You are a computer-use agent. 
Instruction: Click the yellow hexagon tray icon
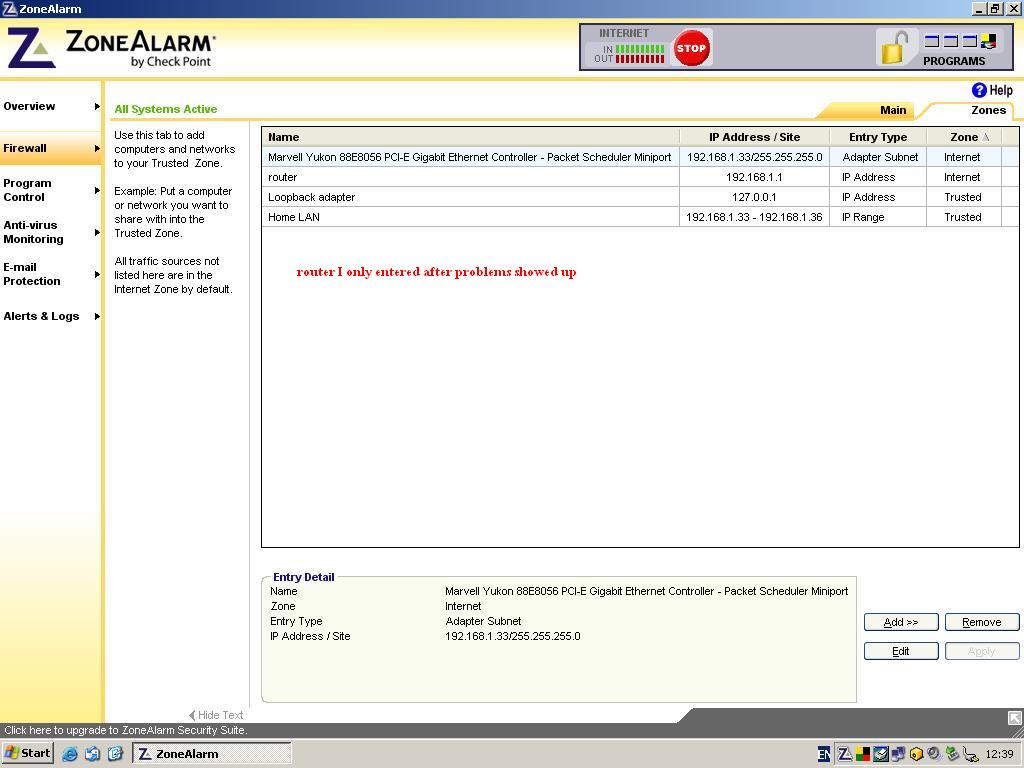pos(916,754)
